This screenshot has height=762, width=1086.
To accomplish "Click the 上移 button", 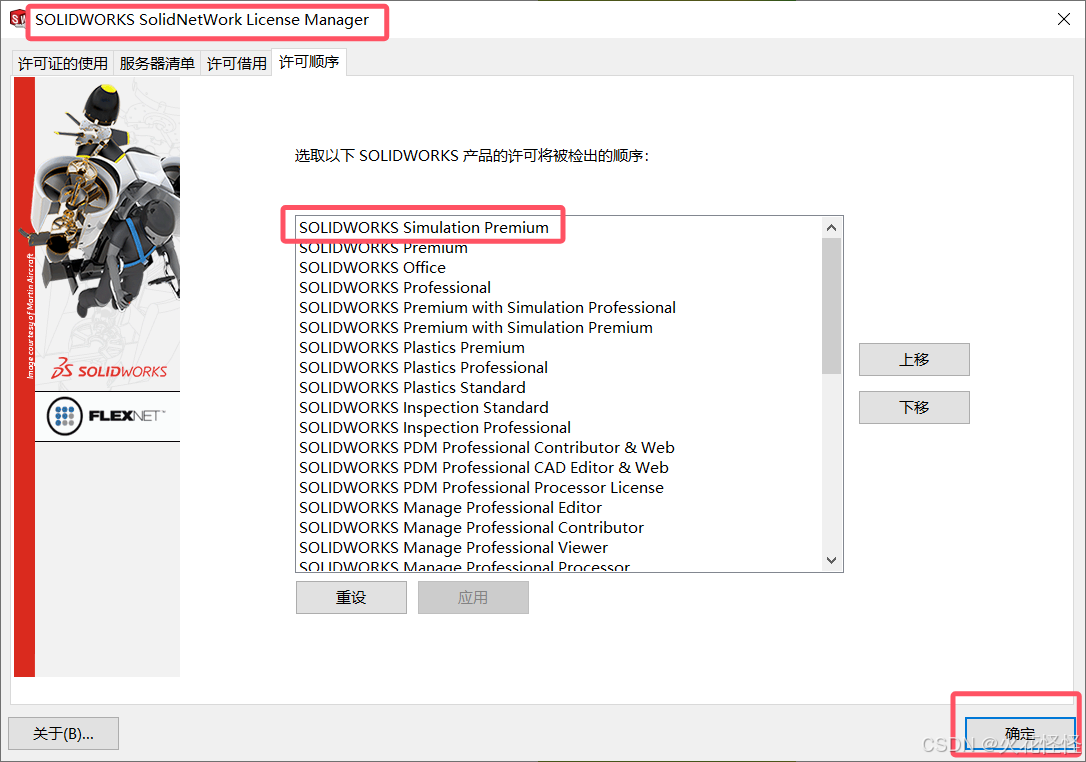I will 914,360.
